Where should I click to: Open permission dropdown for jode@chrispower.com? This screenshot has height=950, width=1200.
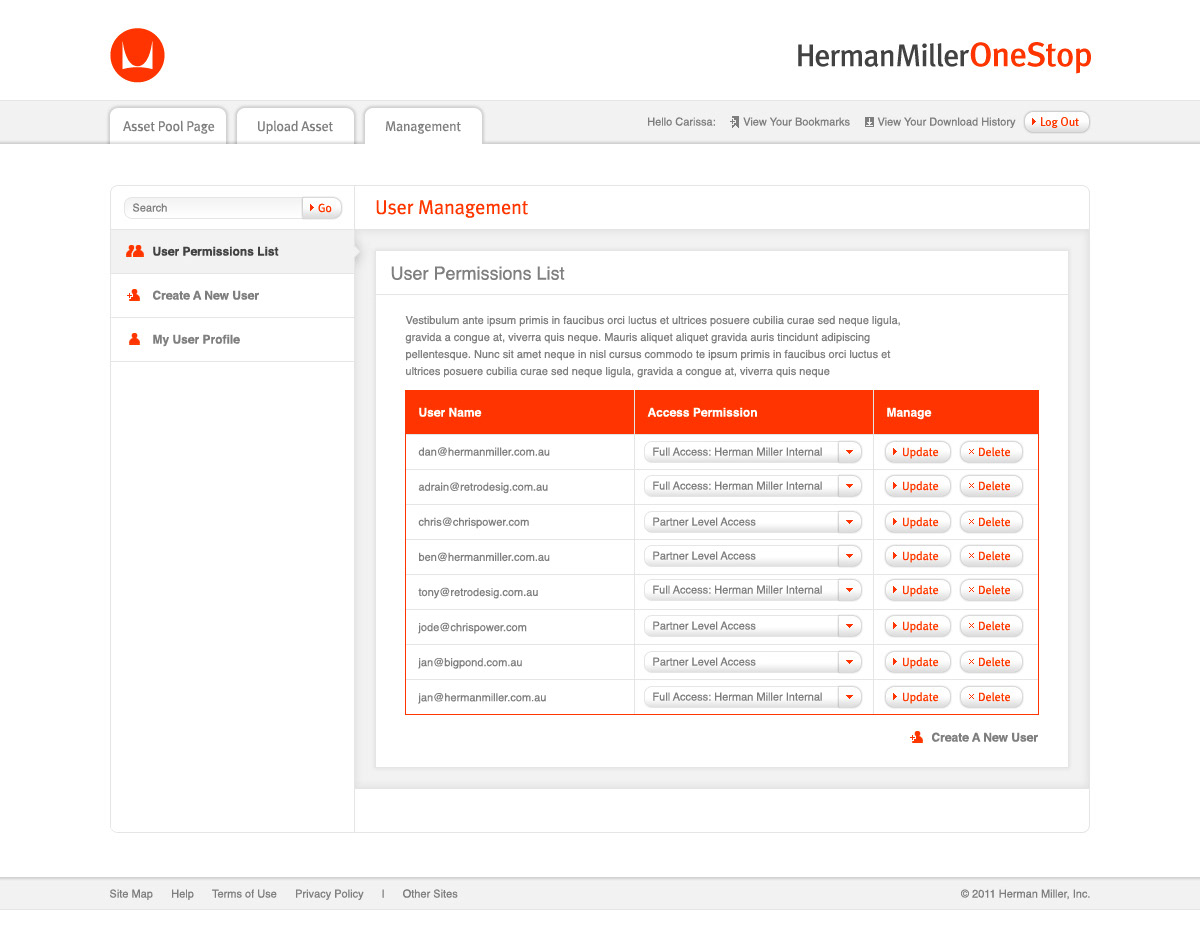click(x=849, y=626)
